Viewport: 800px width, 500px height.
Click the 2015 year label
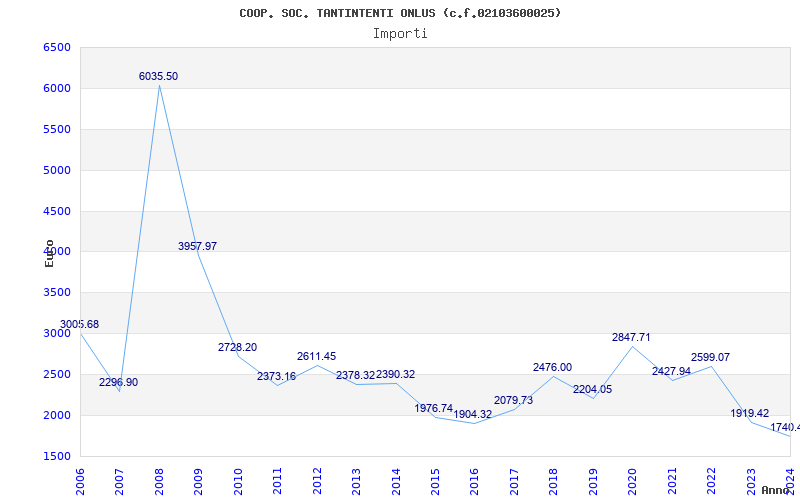(x=435, y=481)
